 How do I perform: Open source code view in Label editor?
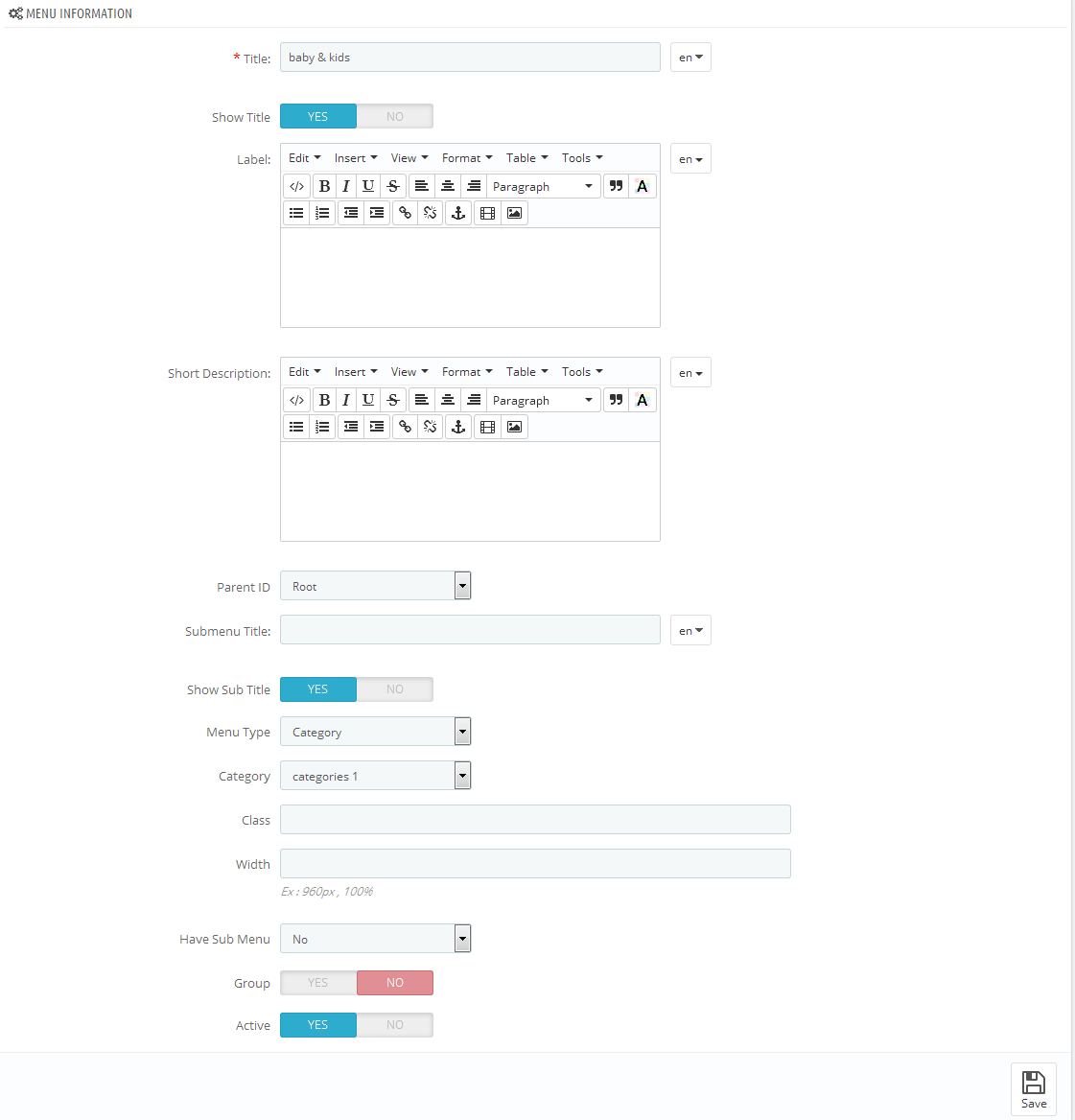296,186
